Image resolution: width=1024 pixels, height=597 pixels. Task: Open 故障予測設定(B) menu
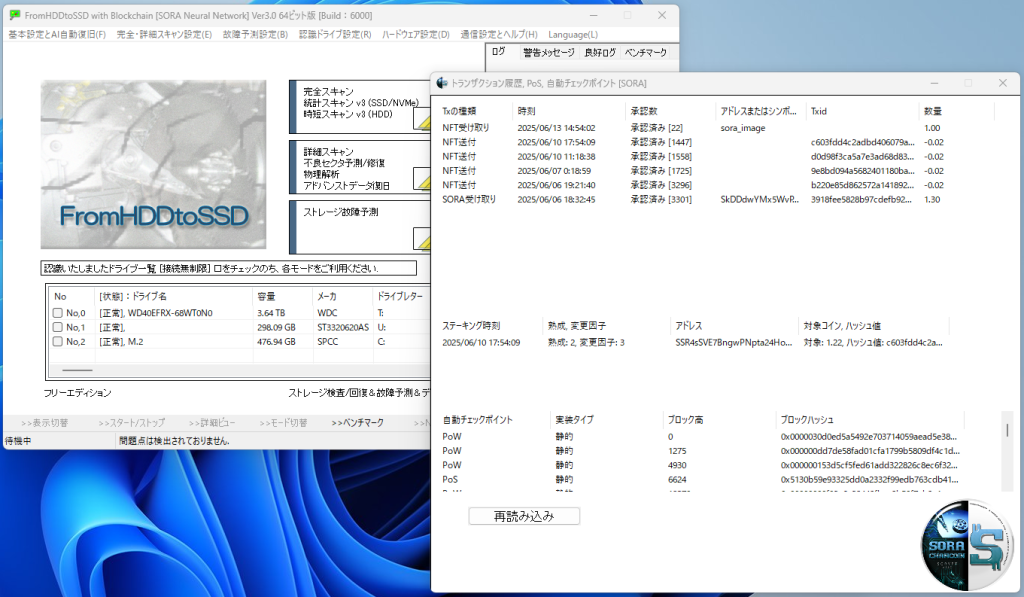255,35
